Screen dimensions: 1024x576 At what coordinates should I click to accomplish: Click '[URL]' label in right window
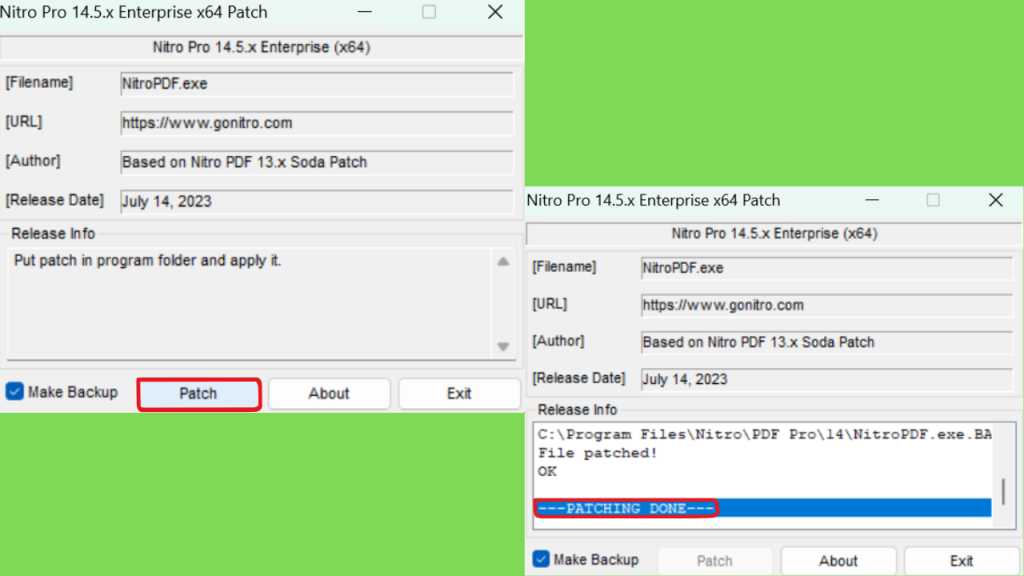tap(550, 304)
